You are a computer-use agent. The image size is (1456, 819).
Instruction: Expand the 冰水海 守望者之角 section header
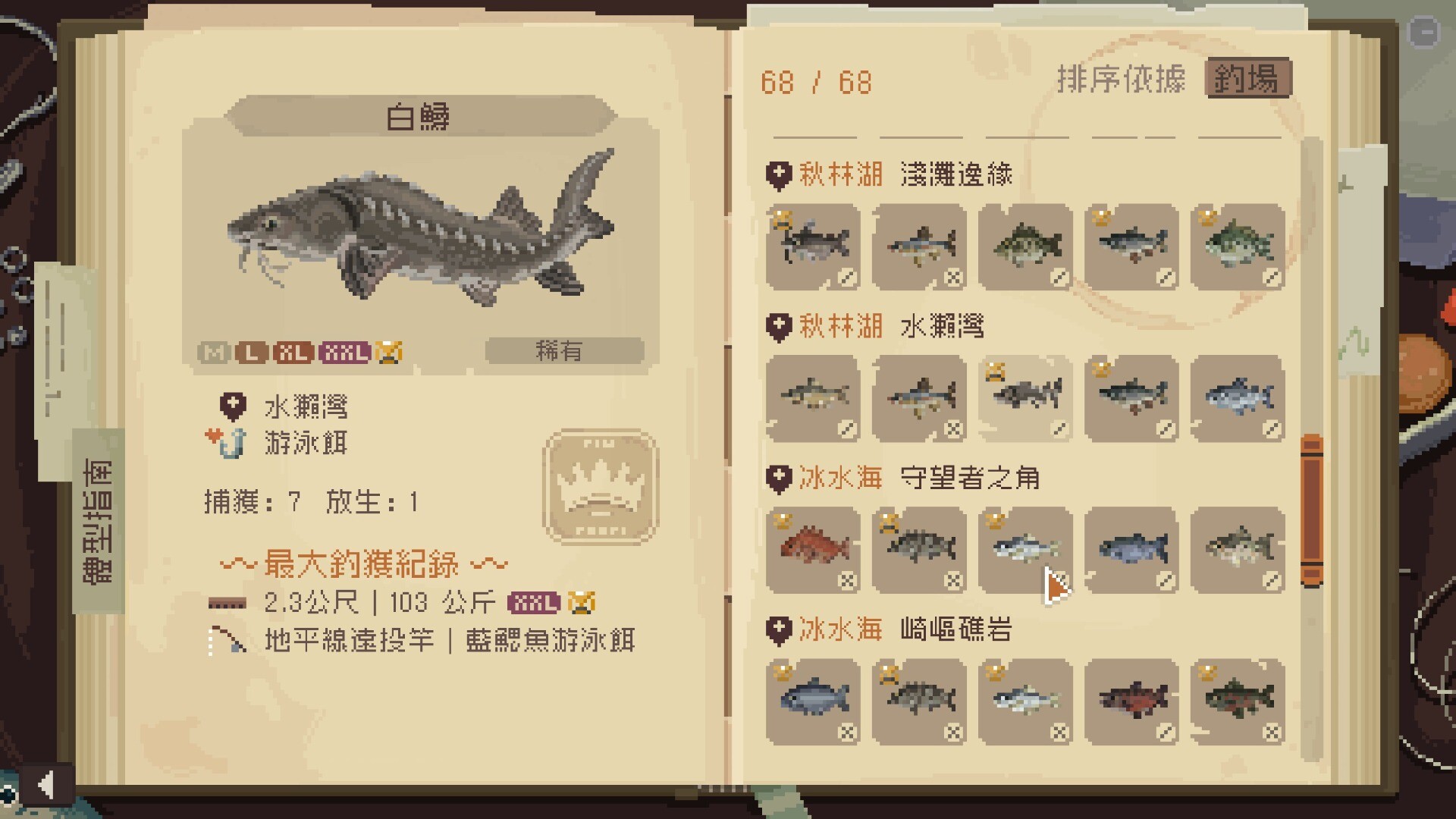(902, 479)
